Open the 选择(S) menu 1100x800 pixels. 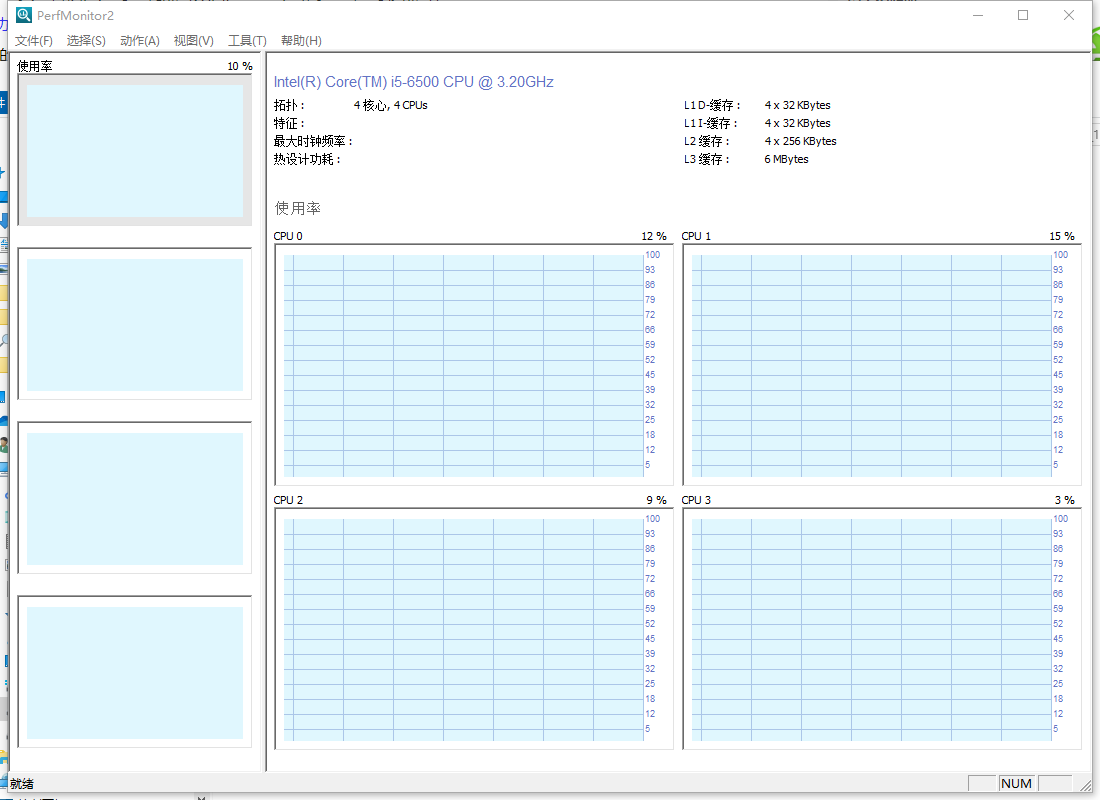(86, 41)
